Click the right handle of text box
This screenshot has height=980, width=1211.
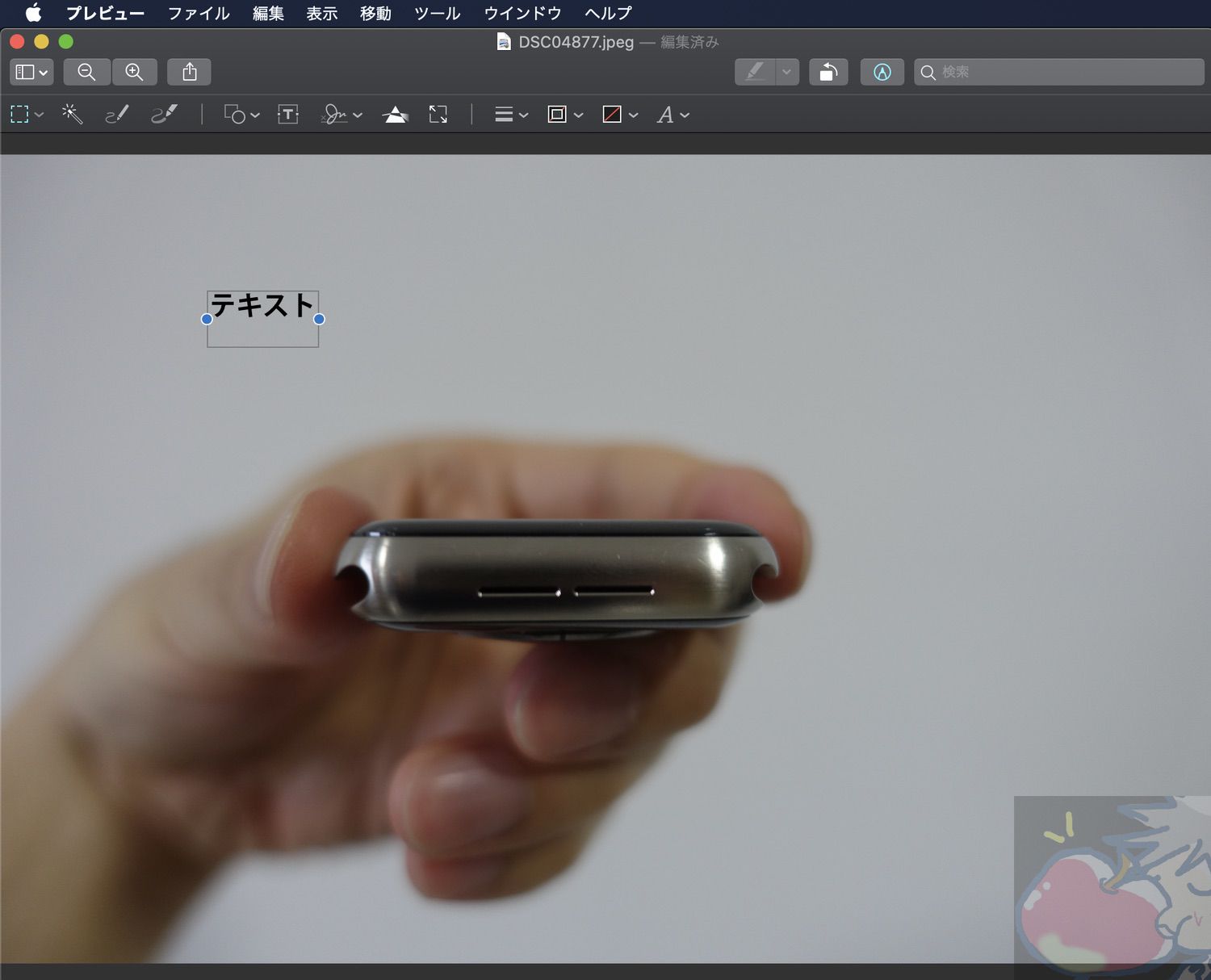(x=319, y=319)
